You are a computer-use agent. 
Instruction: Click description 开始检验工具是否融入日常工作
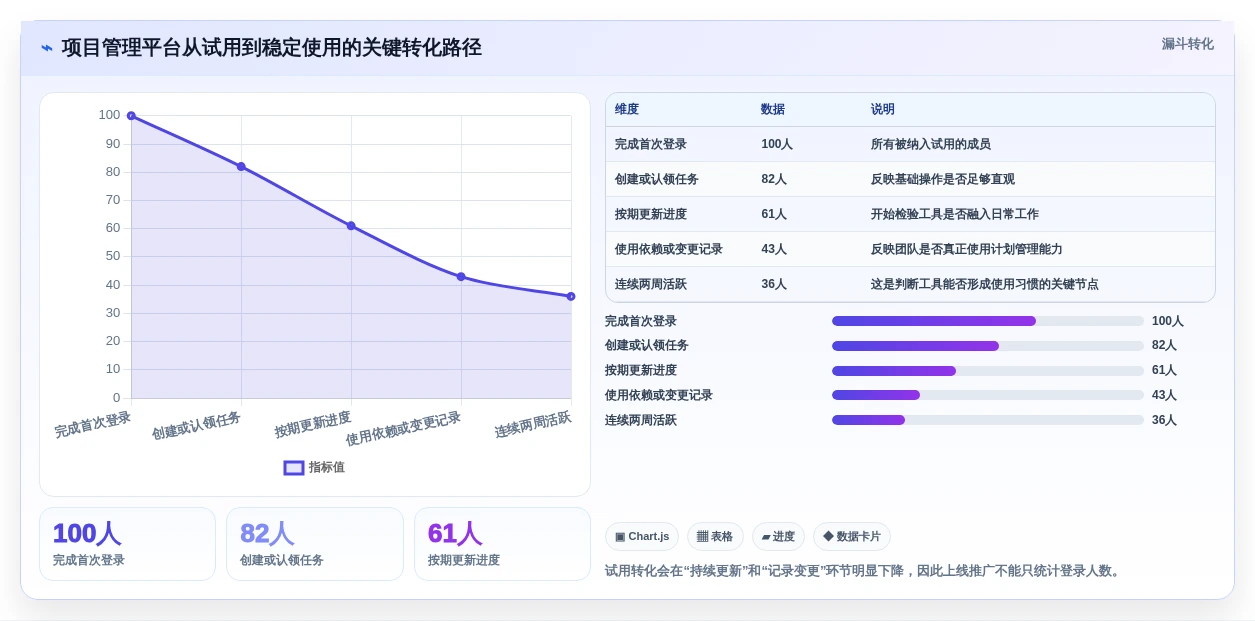click(x=955, y=214)
